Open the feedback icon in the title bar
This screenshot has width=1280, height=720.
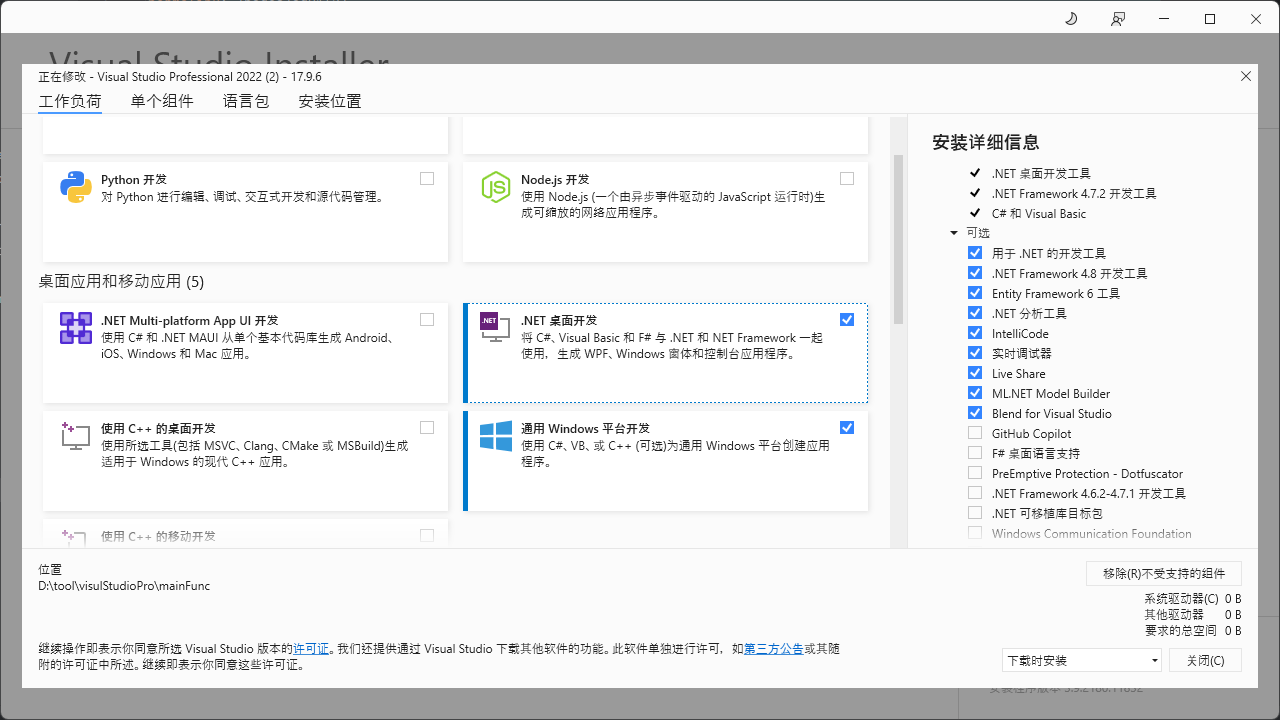coord(1118,19)
